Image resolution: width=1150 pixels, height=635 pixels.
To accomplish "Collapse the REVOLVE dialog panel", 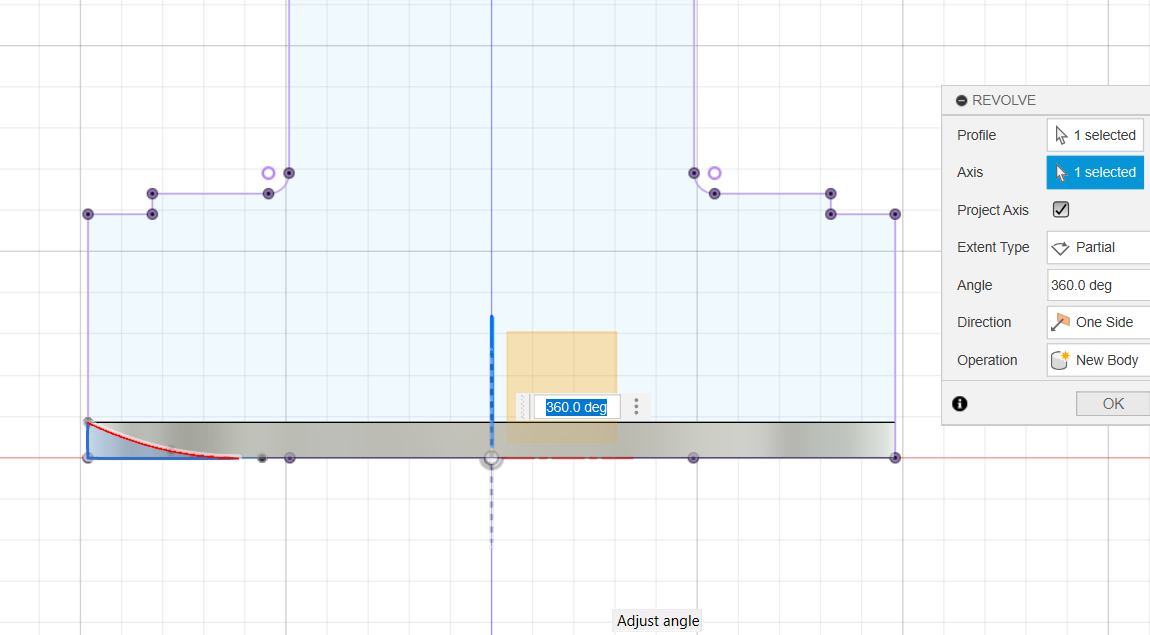I will (961, 101).
